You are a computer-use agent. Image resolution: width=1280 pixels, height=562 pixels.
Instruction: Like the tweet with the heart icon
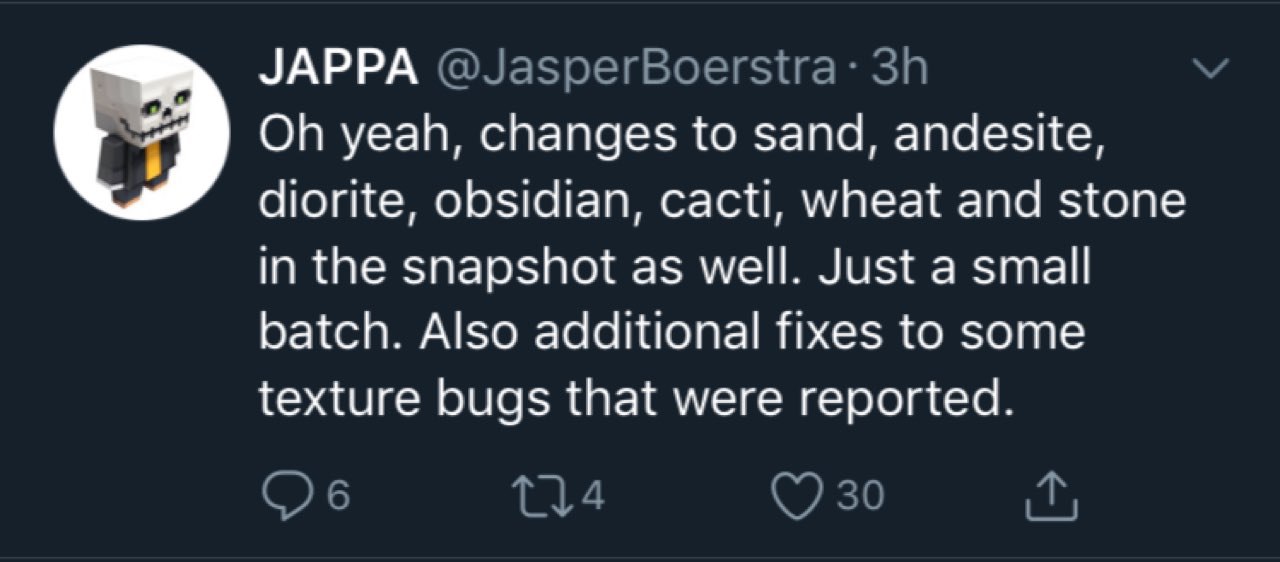tap(799, 494)
